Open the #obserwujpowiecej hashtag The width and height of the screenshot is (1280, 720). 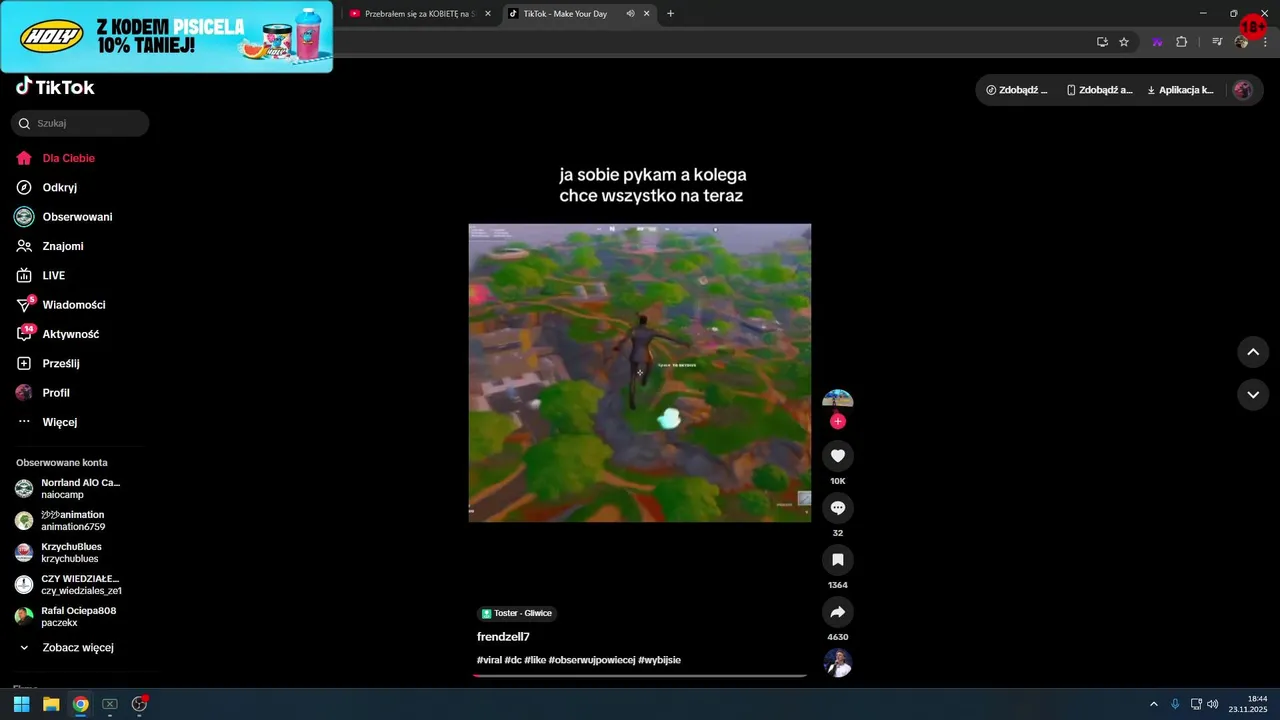click(x=592, y=660)
